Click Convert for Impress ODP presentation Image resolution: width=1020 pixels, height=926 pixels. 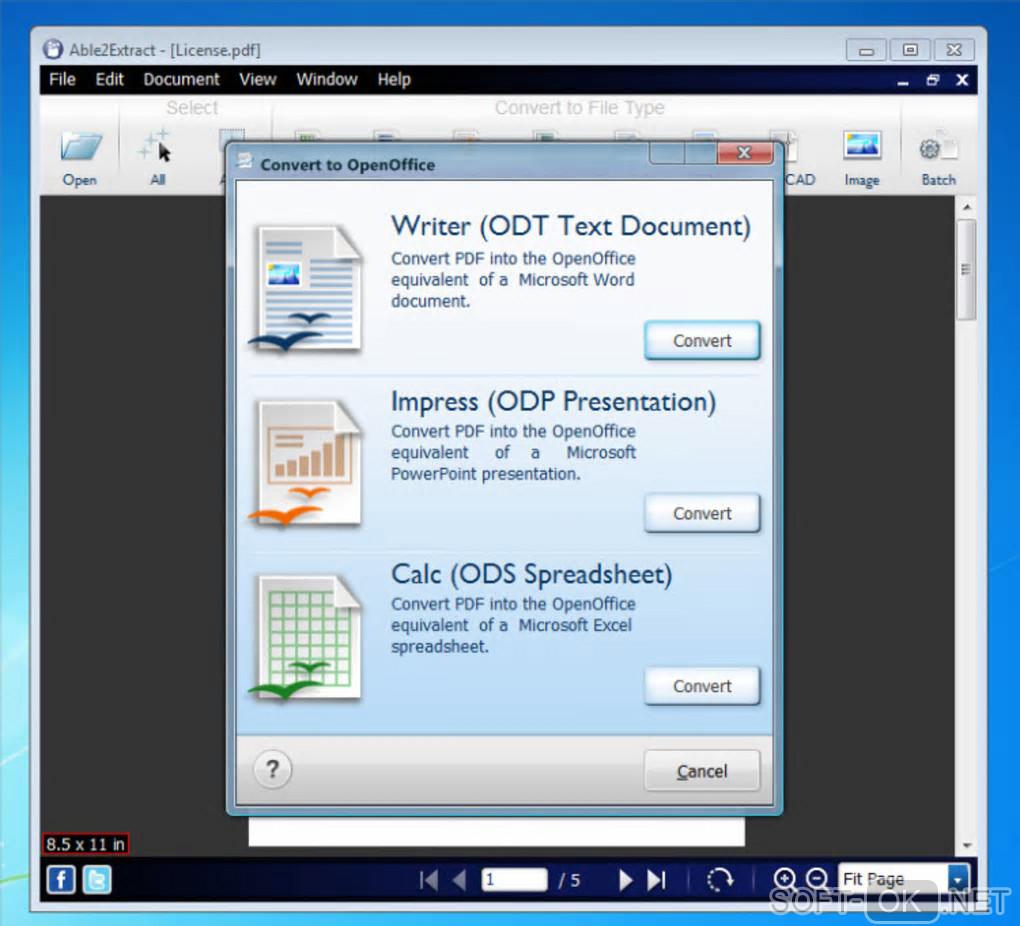click(x=702, y=513)
